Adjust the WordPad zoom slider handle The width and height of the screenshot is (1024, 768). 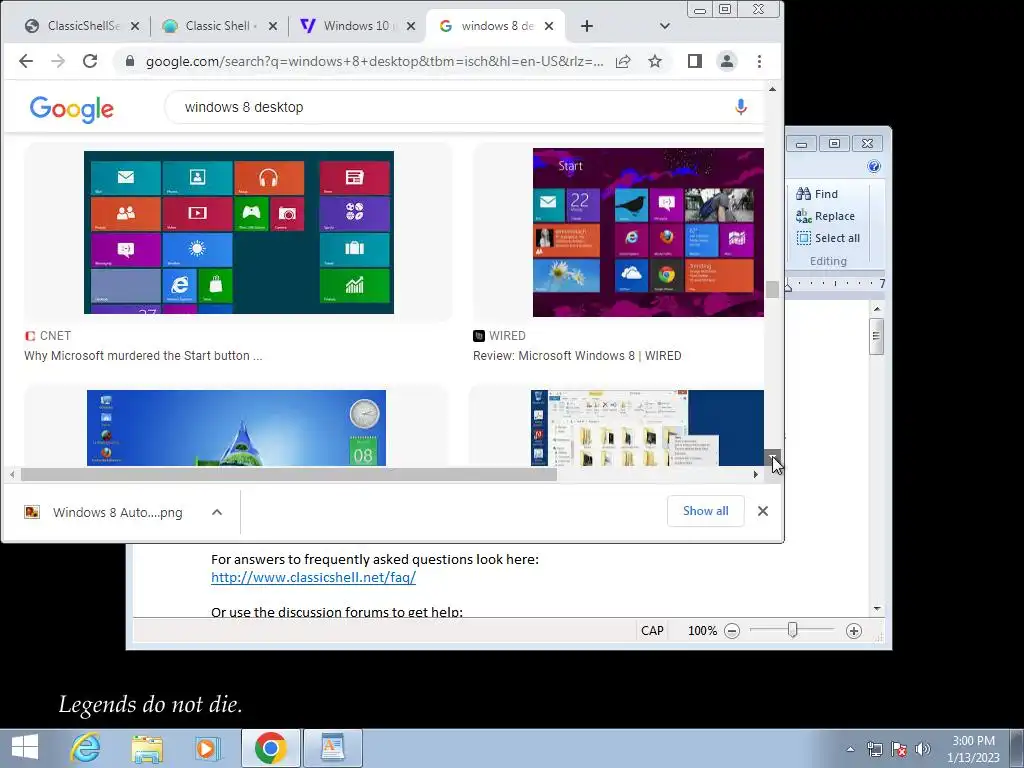(x=792, y=630)
